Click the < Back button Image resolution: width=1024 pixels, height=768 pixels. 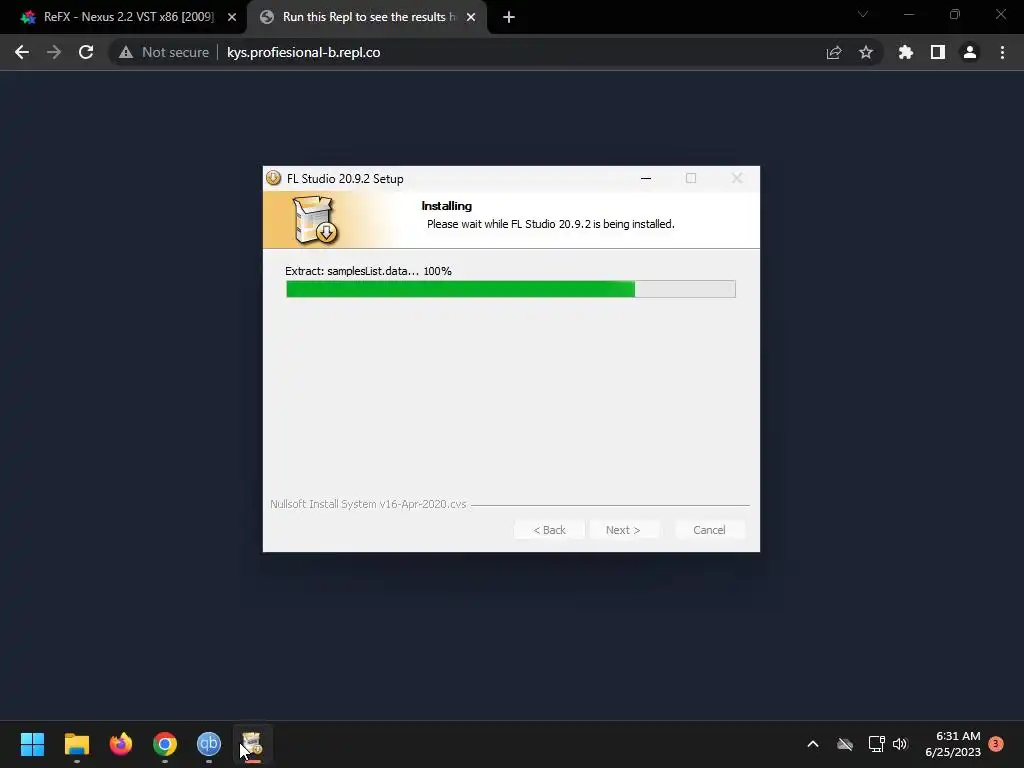pos(549,530)
